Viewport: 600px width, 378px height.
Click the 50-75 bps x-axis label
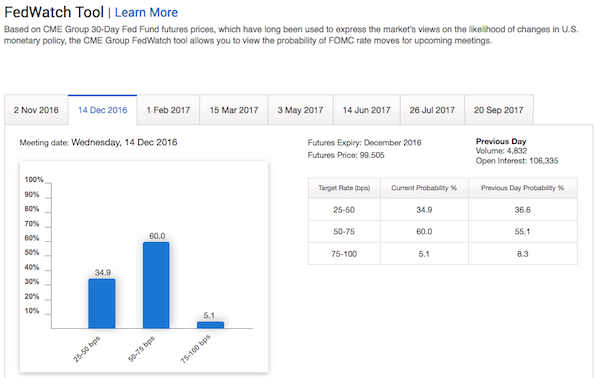(x=141, y=349)
